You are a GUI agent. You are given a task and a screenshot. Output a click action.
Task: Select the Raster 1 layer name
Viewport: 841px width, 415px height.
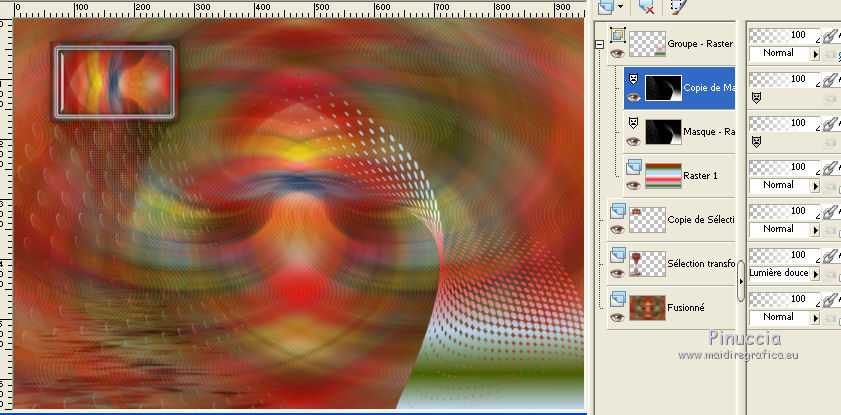point(700,176)
